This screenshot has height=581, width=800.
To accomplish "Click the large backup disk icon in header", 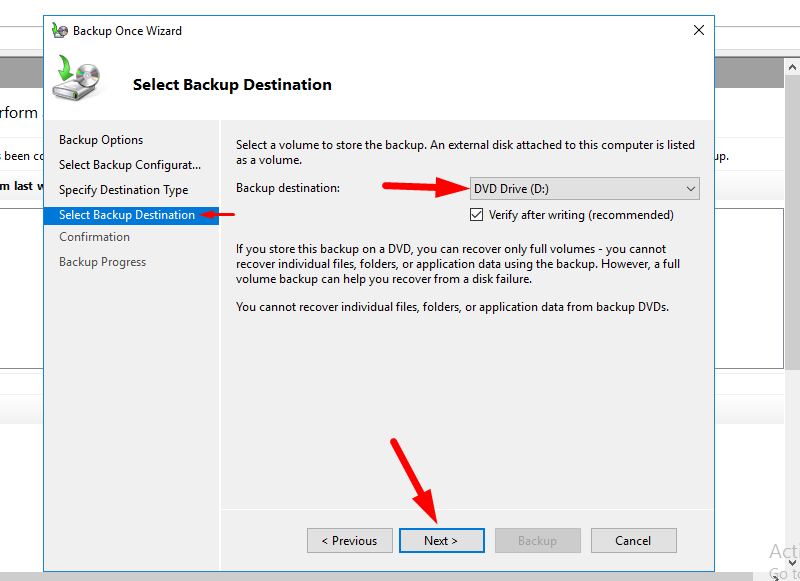I will coord(74,82).
